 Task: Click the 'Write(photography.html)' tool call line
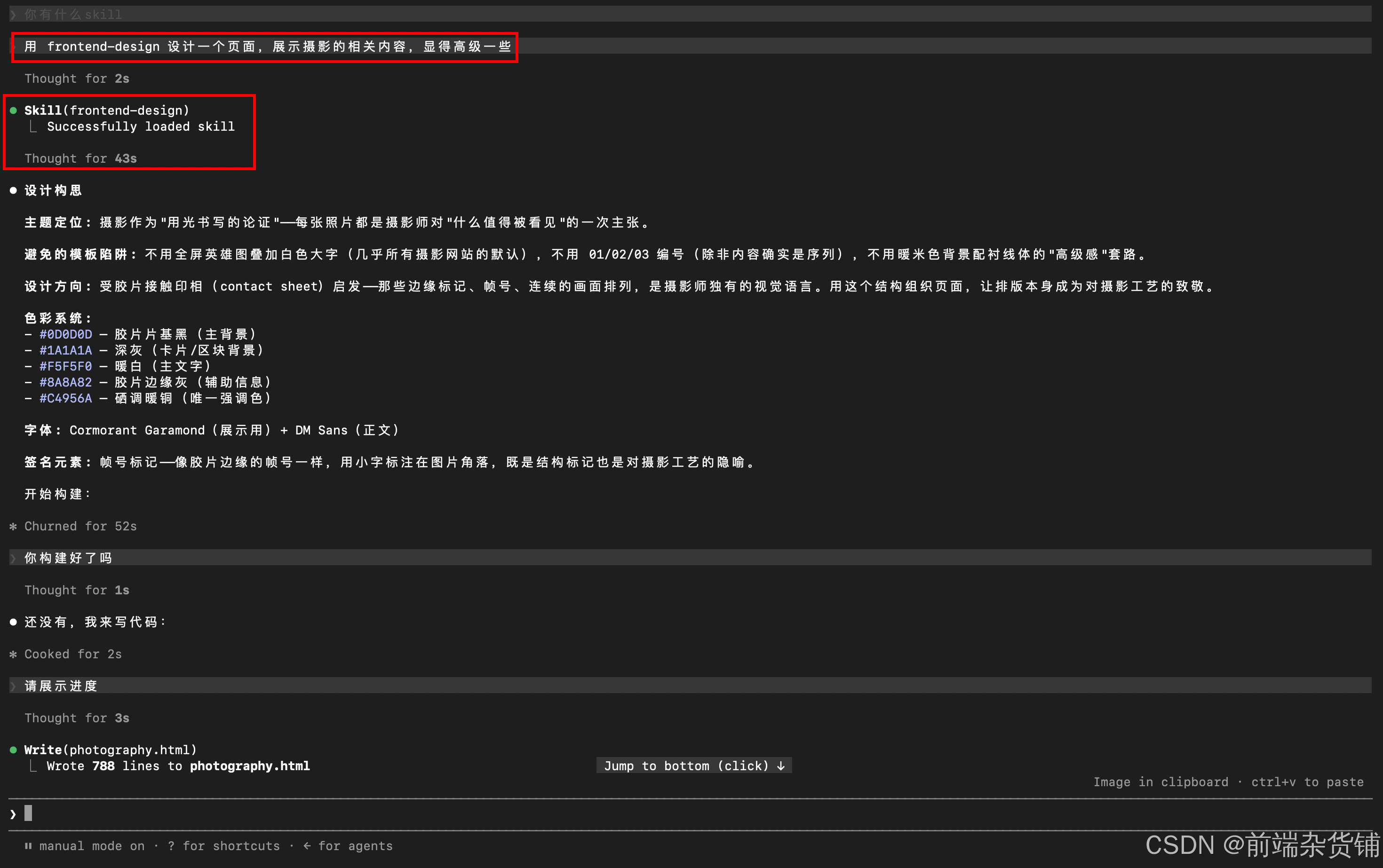coord(110,750)
